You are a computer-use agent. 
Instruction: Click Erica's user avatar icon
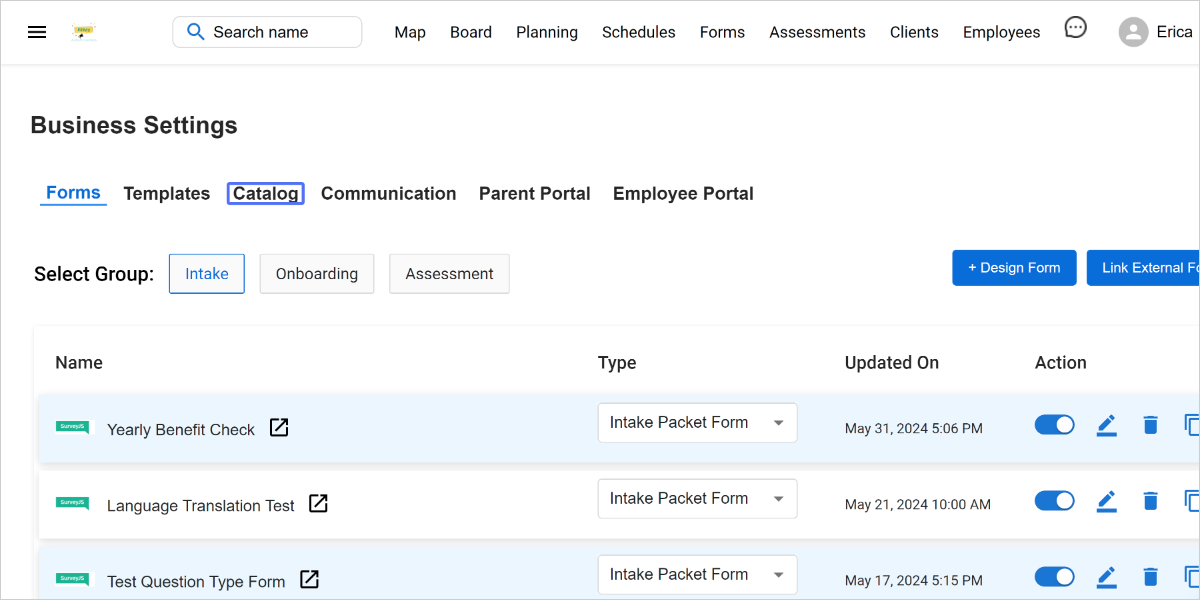(1133, 32)
